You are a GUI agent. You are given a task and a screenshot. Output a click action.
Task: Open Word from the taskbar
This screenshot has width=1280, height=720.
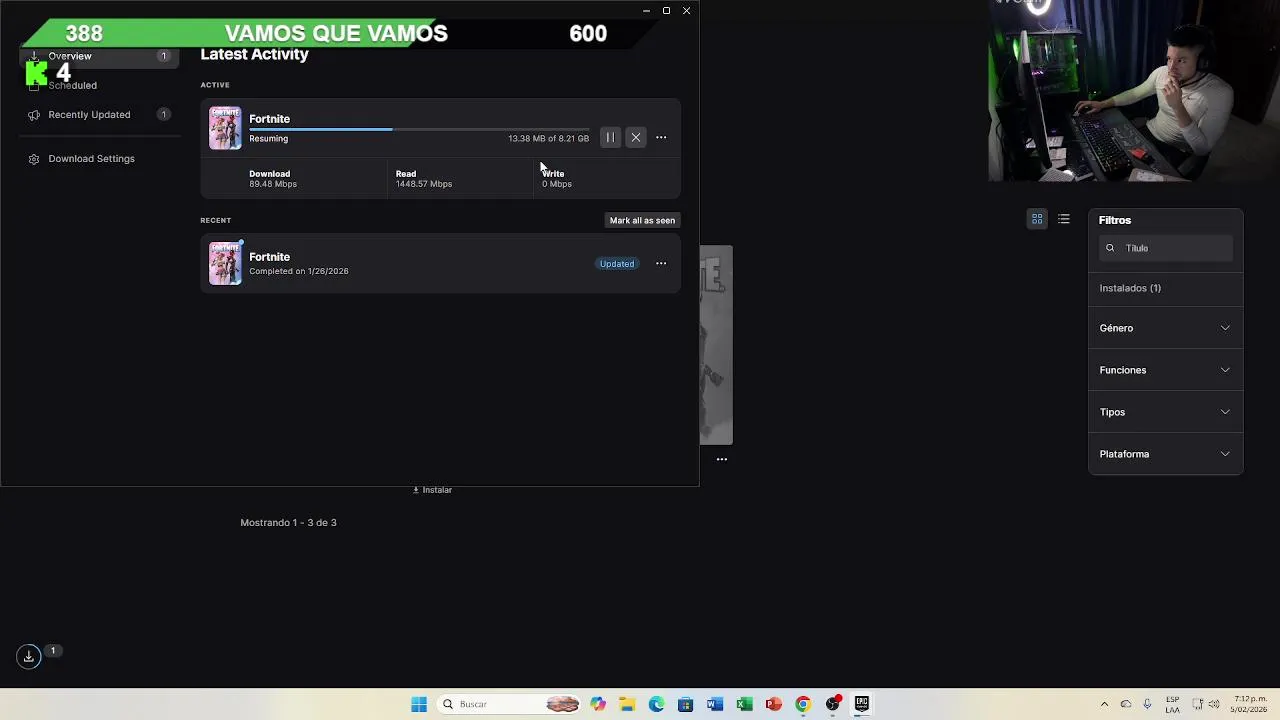pyautogui.click(x=714, y=704)
